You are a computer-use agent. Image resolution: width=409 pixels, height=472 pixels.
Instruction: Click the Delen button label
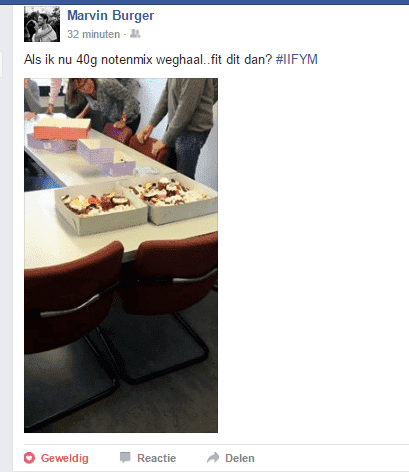240,458
